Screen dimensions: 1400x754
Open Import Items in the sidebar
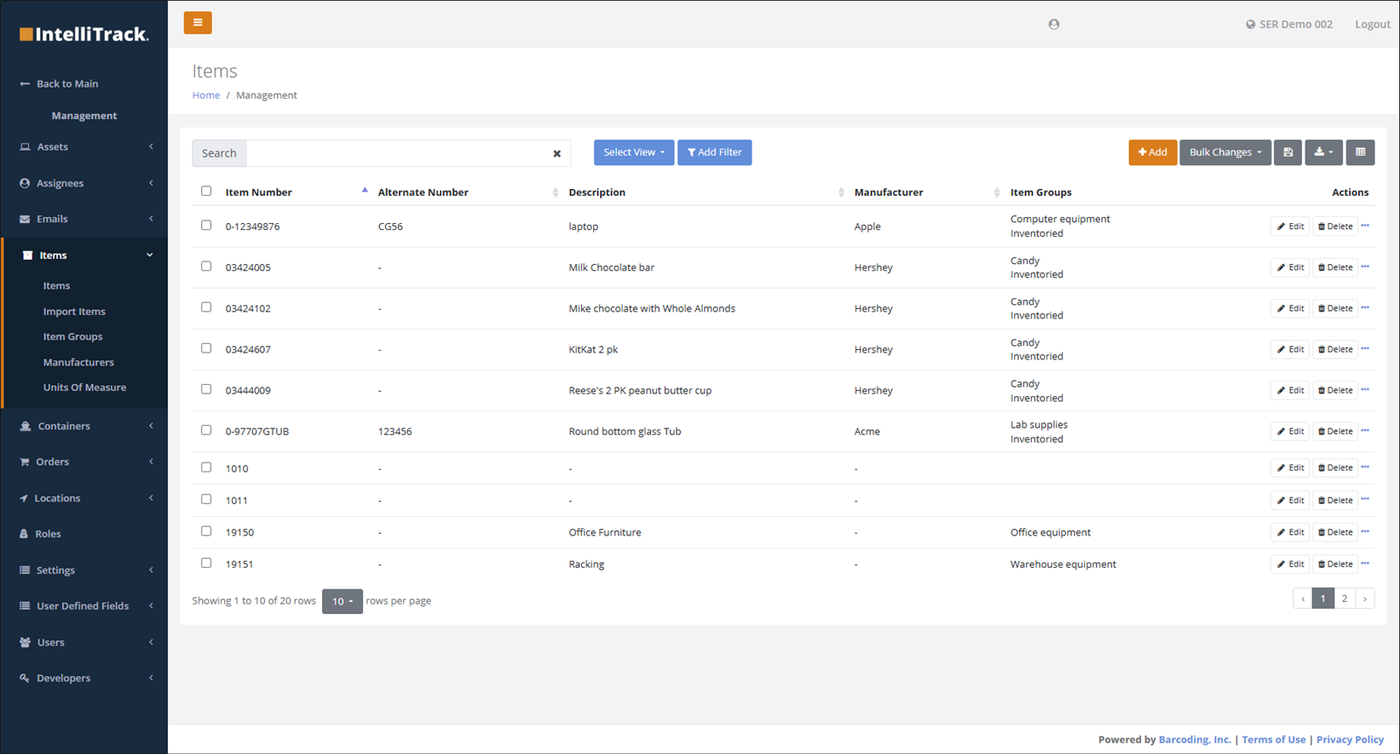tap(74, 311)
